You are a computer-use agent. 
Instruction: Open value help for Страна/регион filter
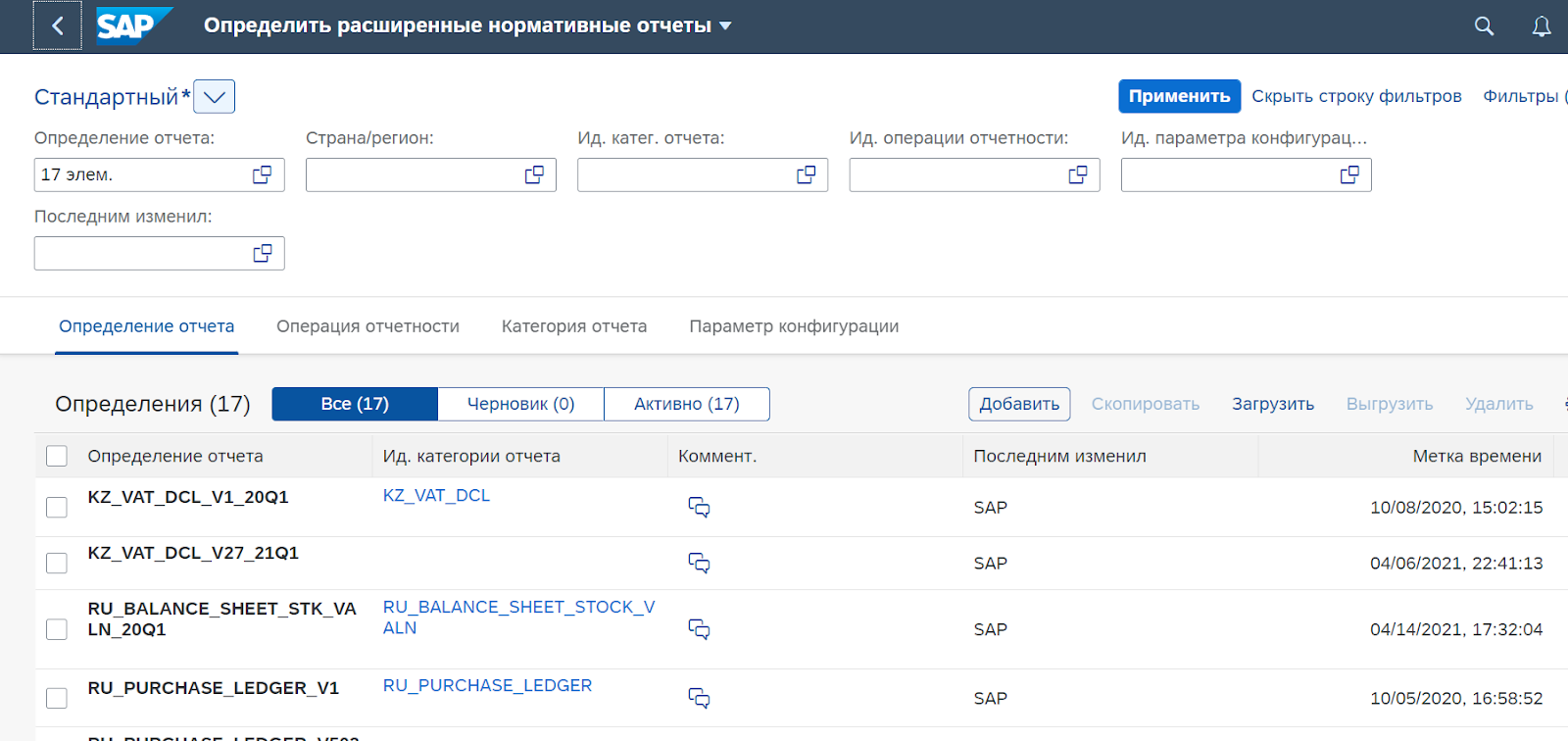tap(534, 174)
